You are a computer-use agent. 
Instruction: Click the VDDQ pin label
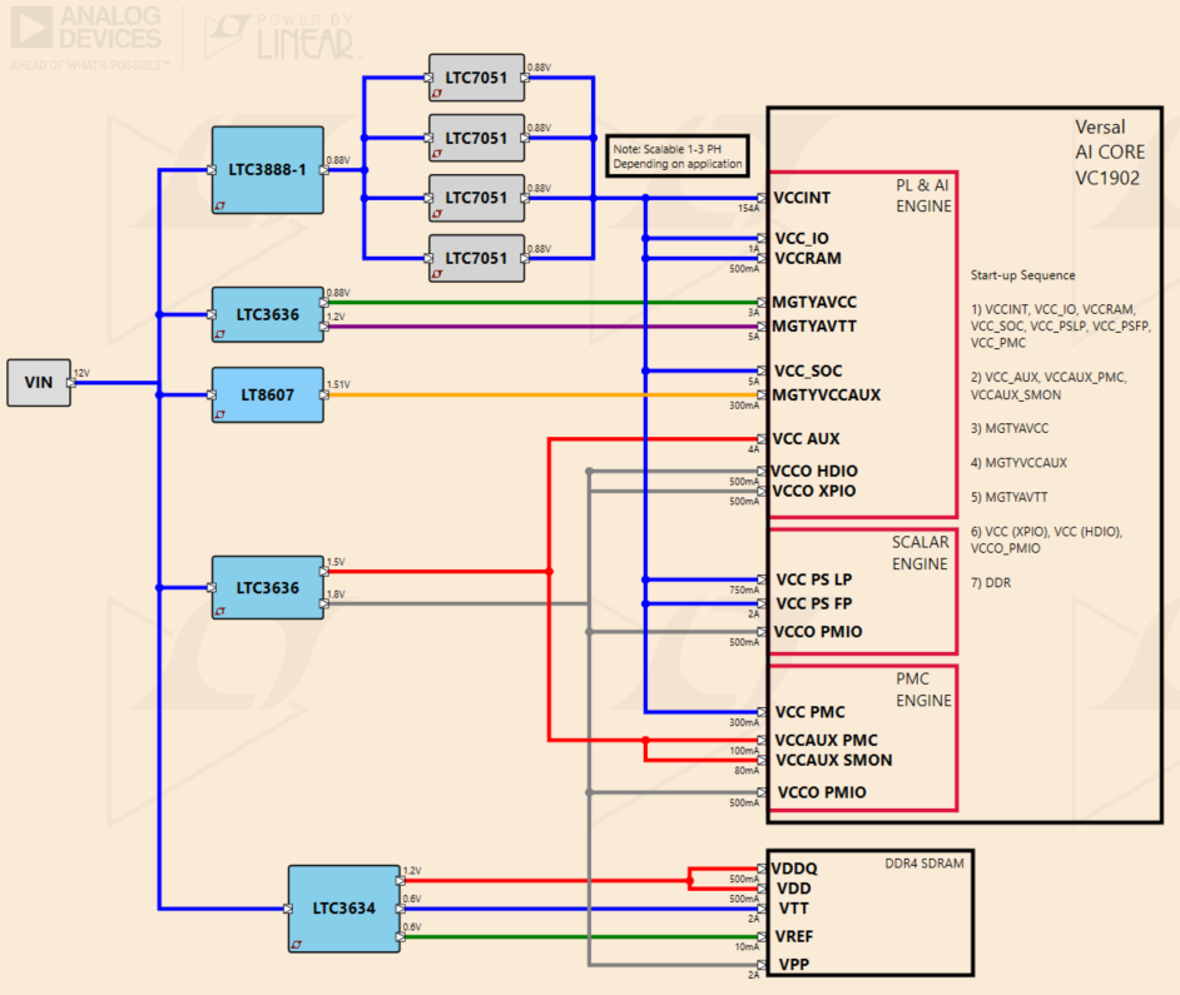[795, 869]
